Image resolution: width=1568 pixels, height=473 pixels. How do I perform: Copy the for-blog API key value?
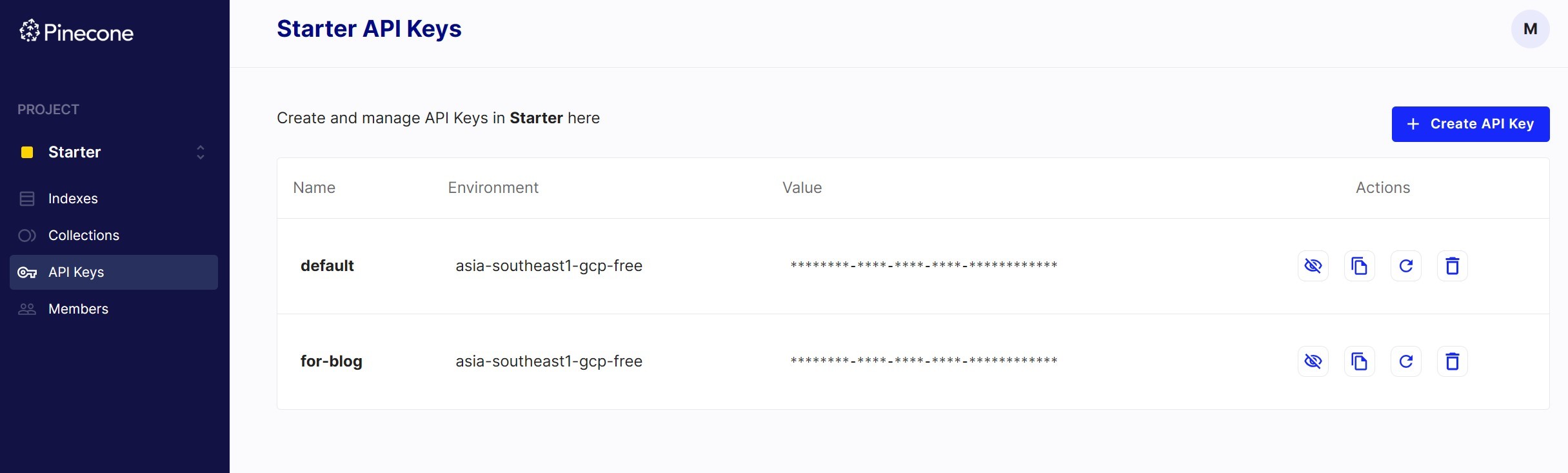click(1360, 361)
